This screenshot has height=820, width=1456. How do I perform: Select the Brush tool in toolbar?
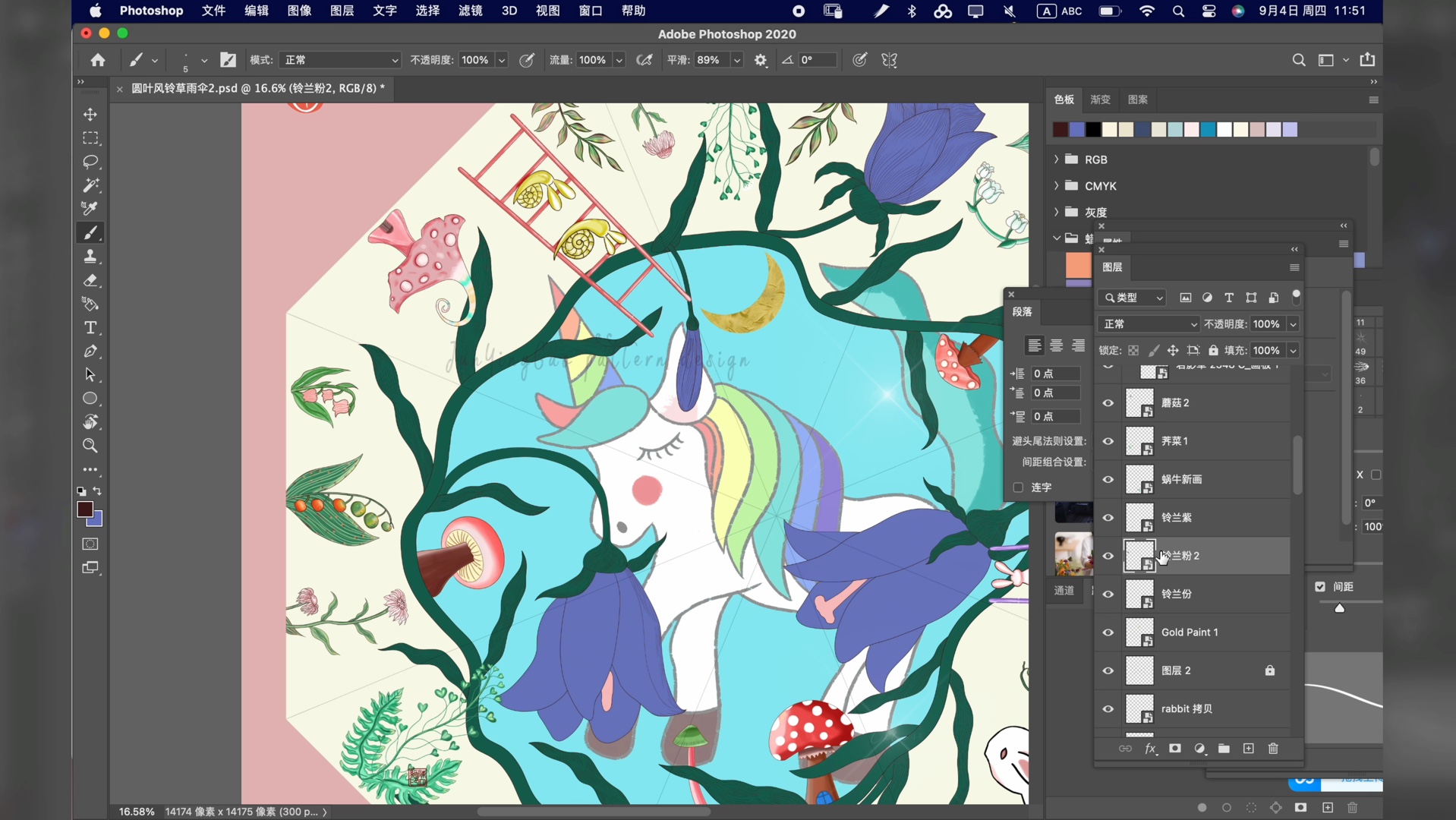point(90,232)
